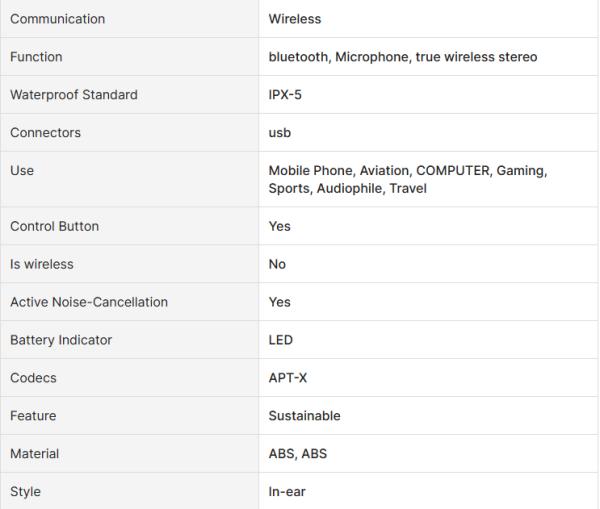Click the Function row label
This screenshot has width=600, height=509.
click(36, 57)
